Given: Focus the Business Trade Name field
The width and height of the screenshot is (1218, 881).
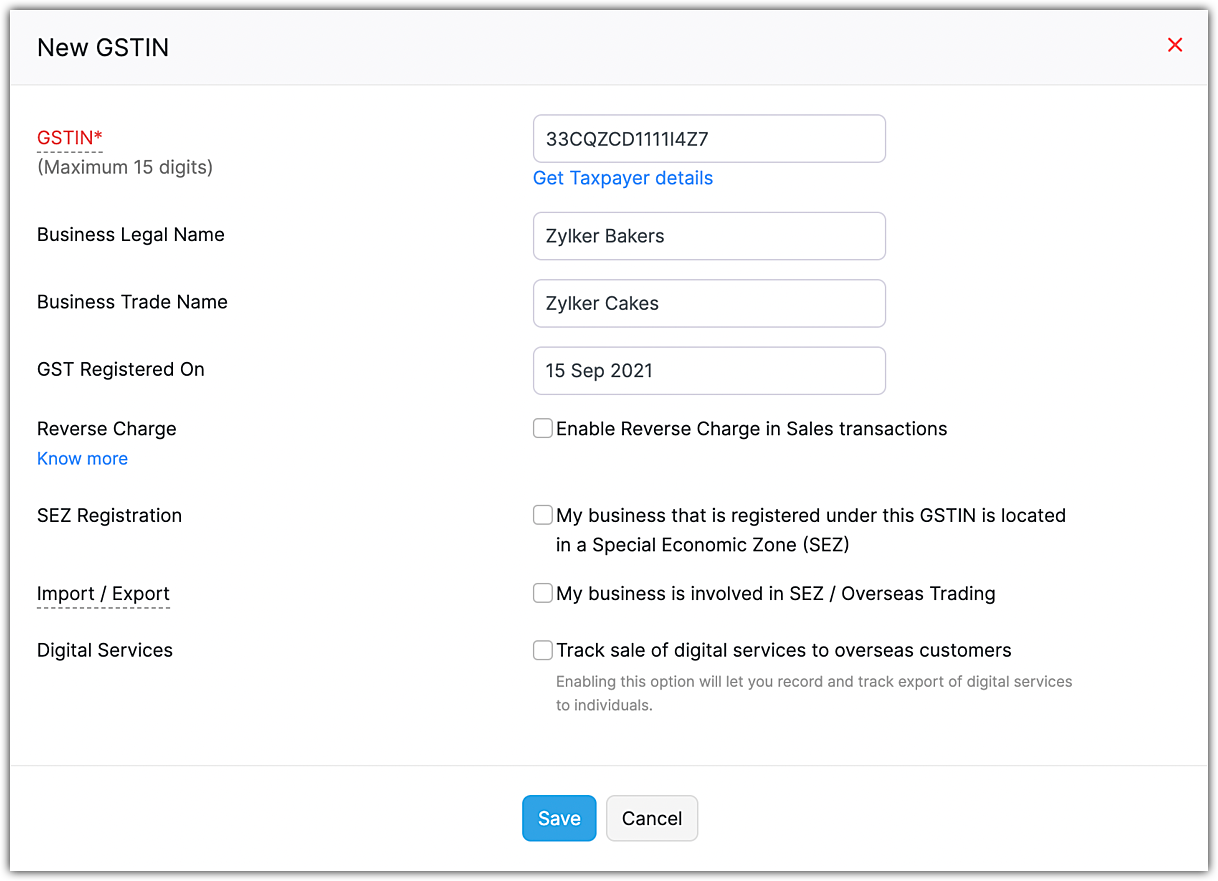Looking at the screenshot, I should pos(709,303).
